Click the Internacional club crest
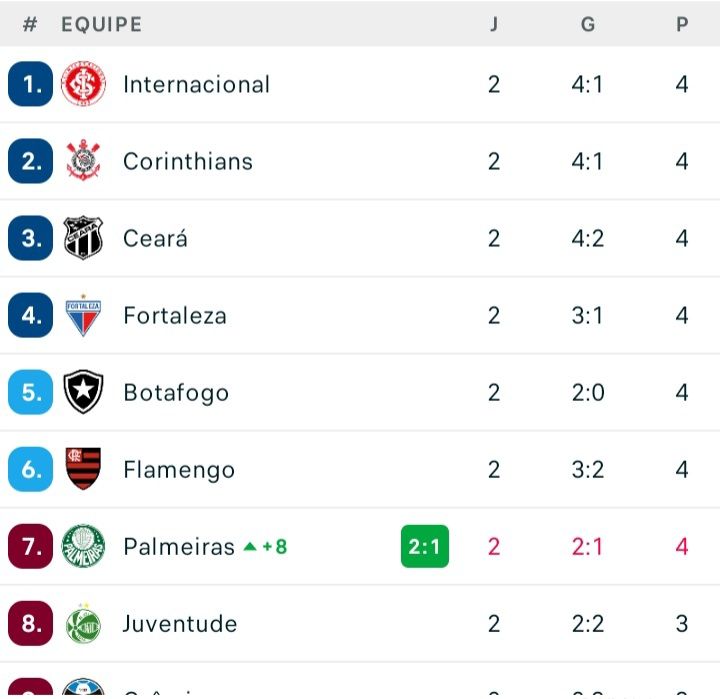Viewport: 720px width, 699px height. tap(83, 84)
